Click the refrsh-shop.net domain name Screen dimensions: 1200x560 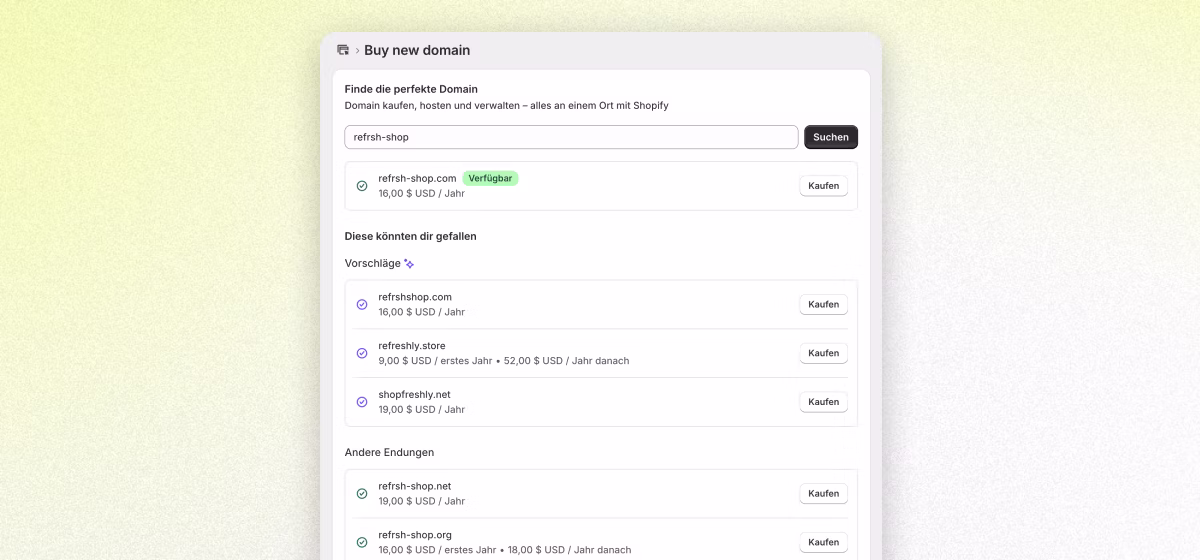pos(415,486)
